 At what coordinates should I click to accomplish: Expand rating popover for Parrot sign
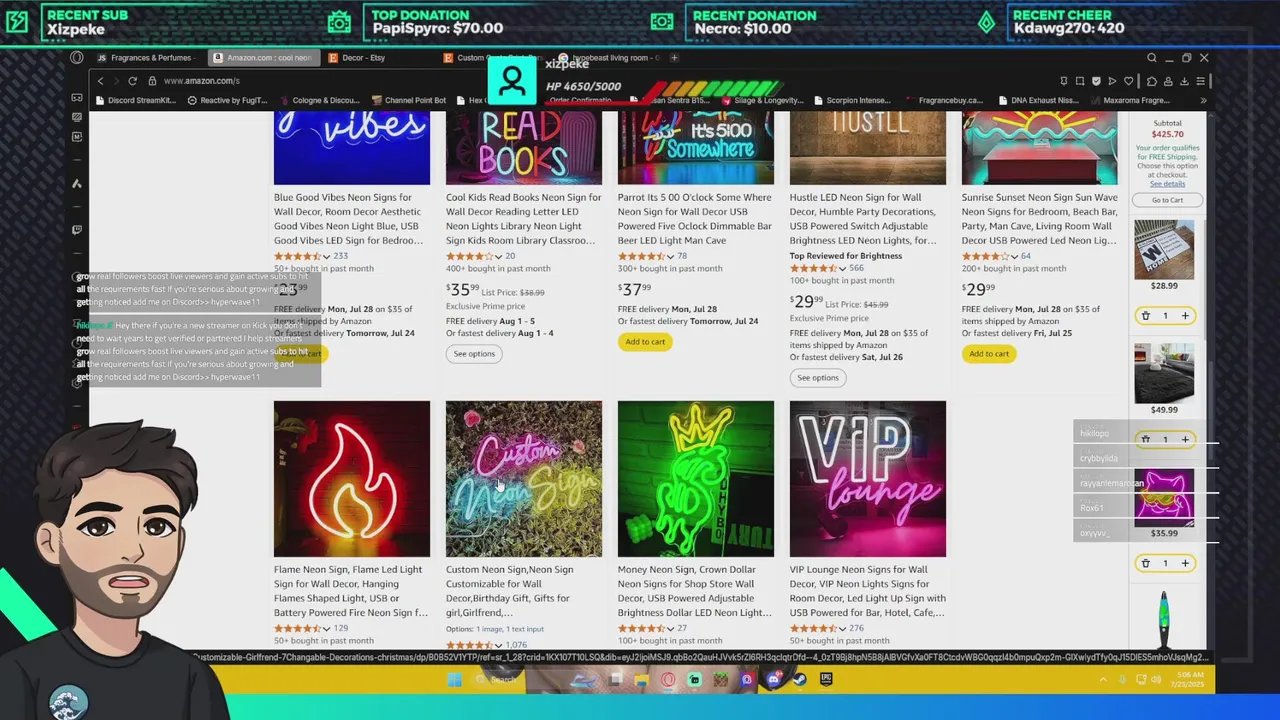click(x=670, y=257)
